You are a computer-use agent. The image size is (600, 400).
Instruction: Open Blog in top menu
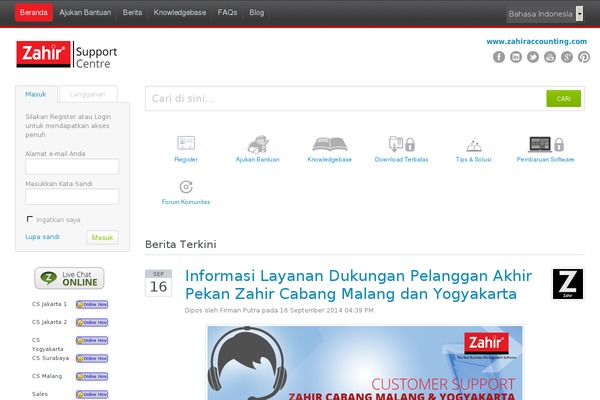point(256,13)
